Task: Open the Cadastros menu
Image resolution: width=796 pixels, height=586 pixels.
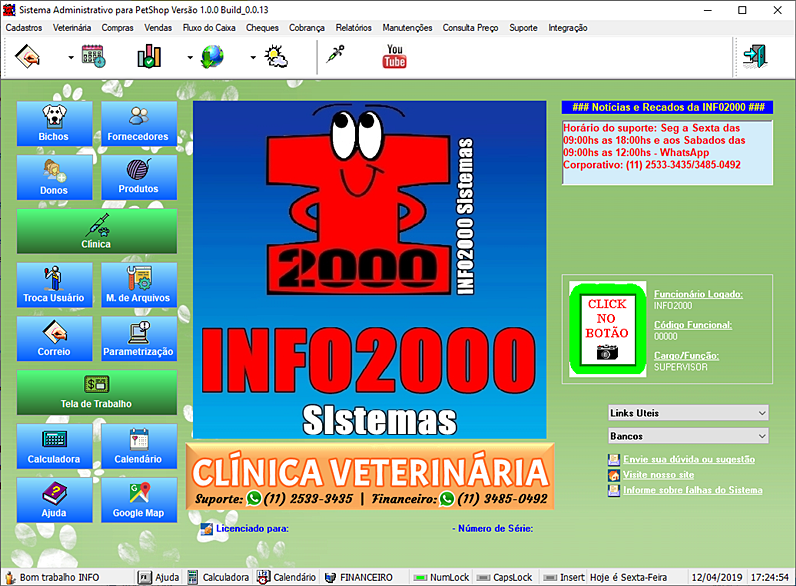Action: point(24,28)
